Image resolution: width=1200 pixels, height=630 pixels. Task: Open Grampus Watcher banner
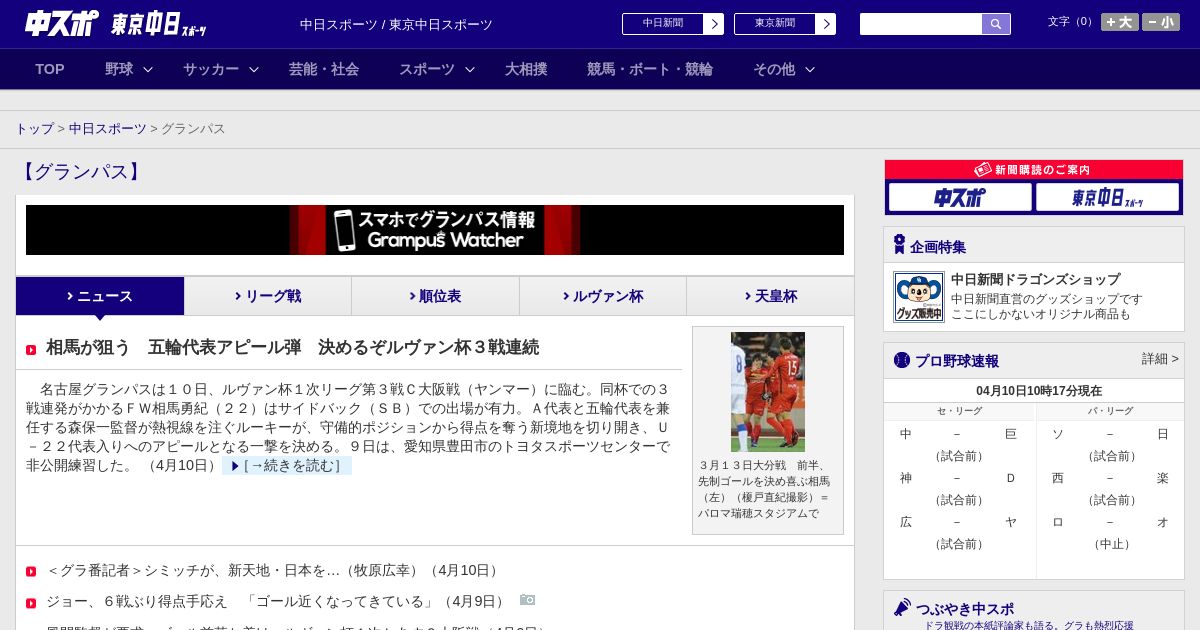coord(435,230)
